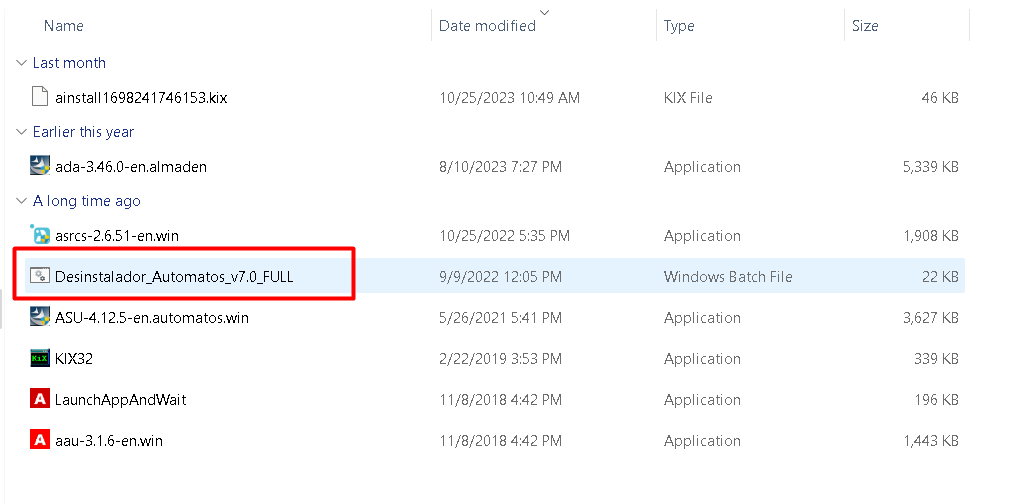Click the asrcs-2.6.51-en.win application icon
This screenshot has width=1014, height=504.
click(x=40, y=236)
